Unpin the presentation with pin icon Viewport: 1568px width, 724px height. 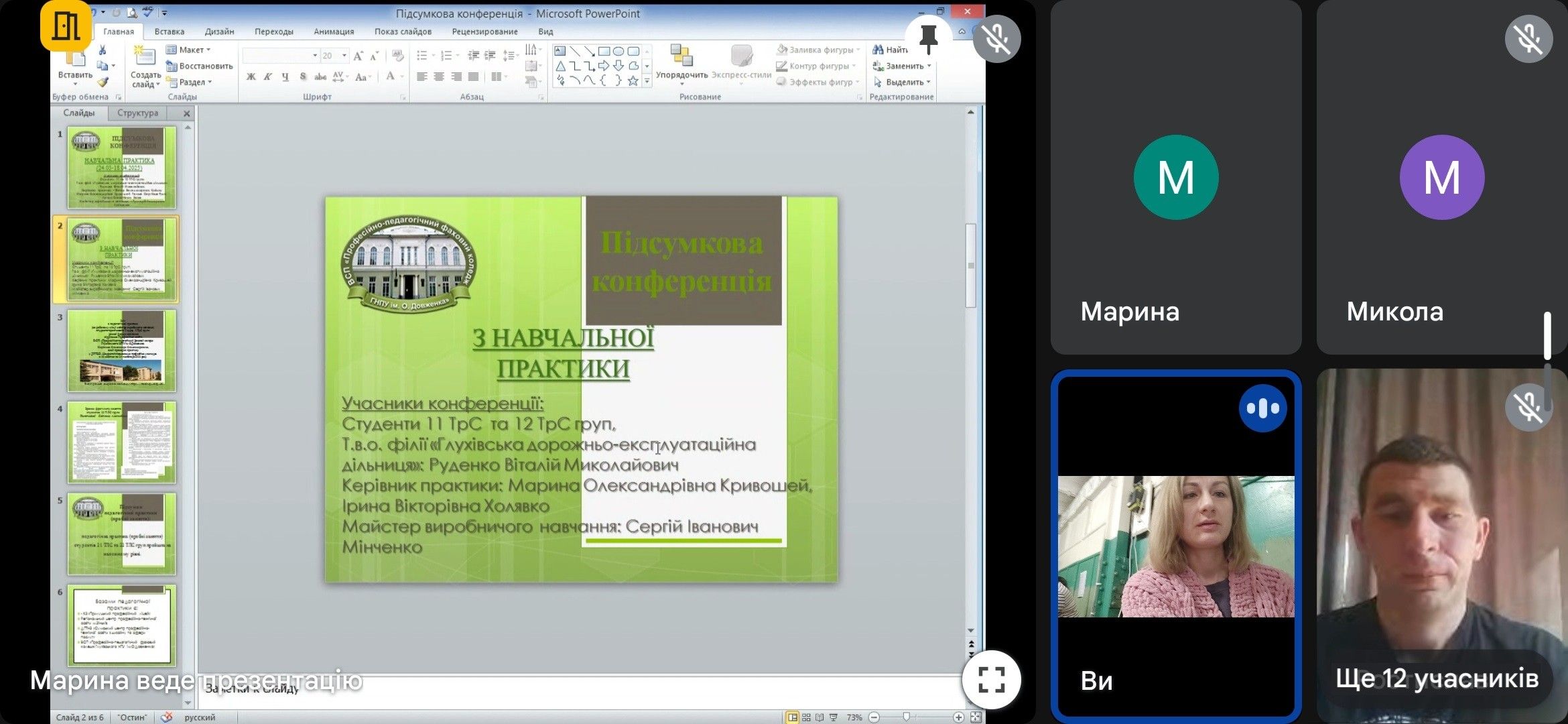pyautogui.click(x=928, y=38)
